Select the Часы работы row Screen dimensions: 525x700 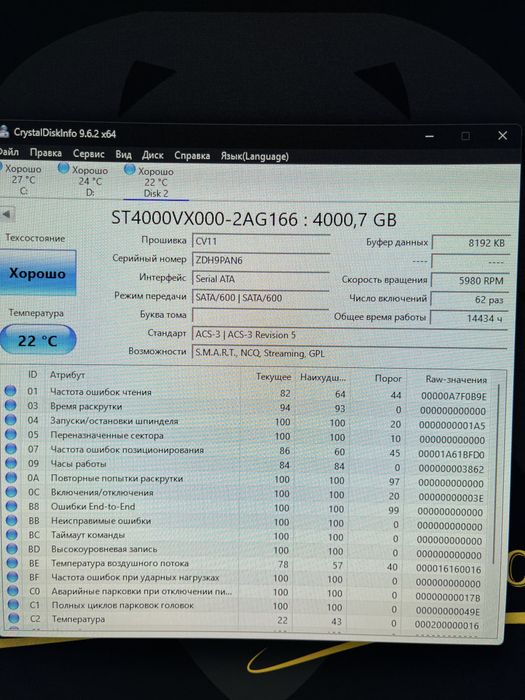click(246, 466)
